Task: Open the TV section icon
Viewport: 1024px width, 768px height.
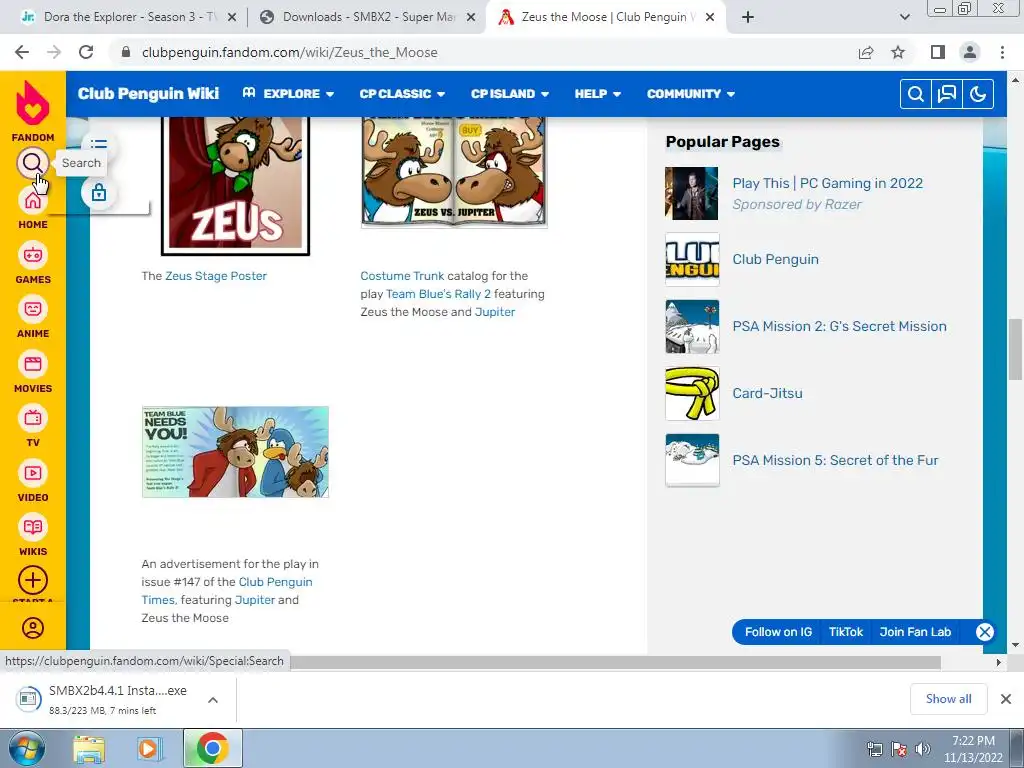Action: point(33,418)
